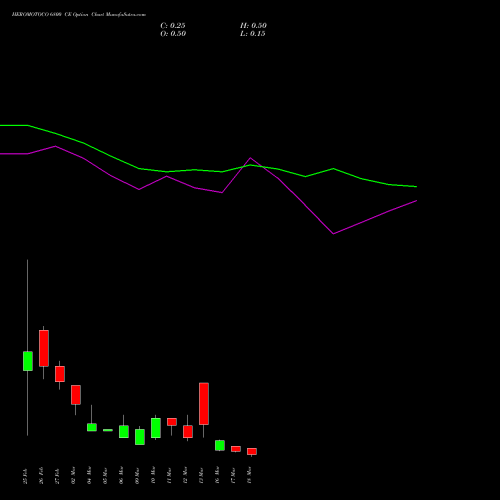Image resolution: width=500 pixels, height=500 pixels.
Task: Click the low price value L: 0.15
Action: coord(253,34)
